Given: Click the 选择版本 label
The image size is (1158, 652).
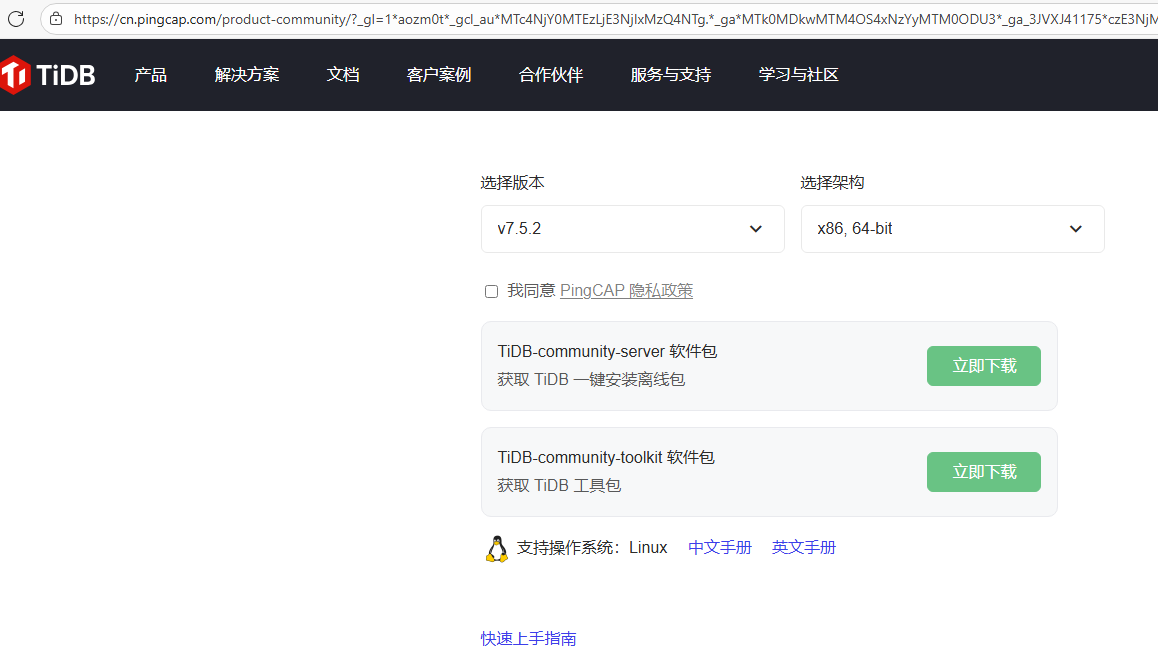Looking at the screenshot, I should tap(513, 182).
